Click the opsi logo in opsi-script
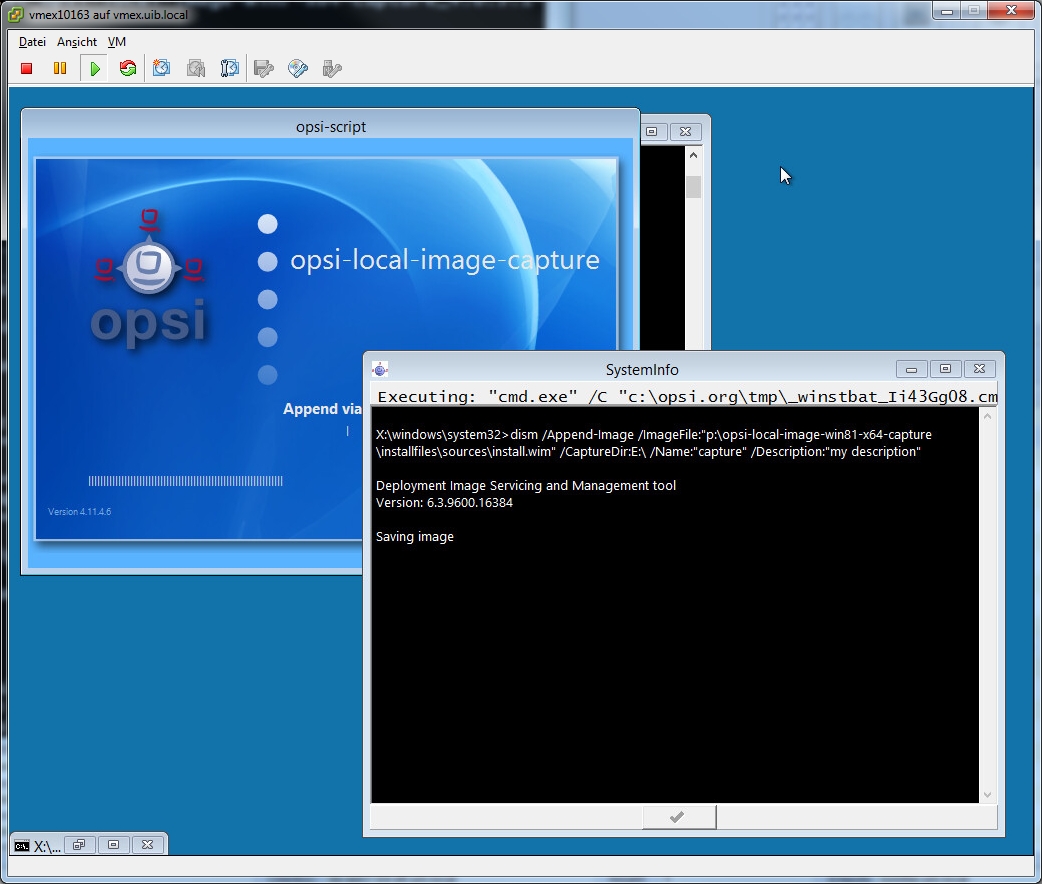 click(149, 278)
